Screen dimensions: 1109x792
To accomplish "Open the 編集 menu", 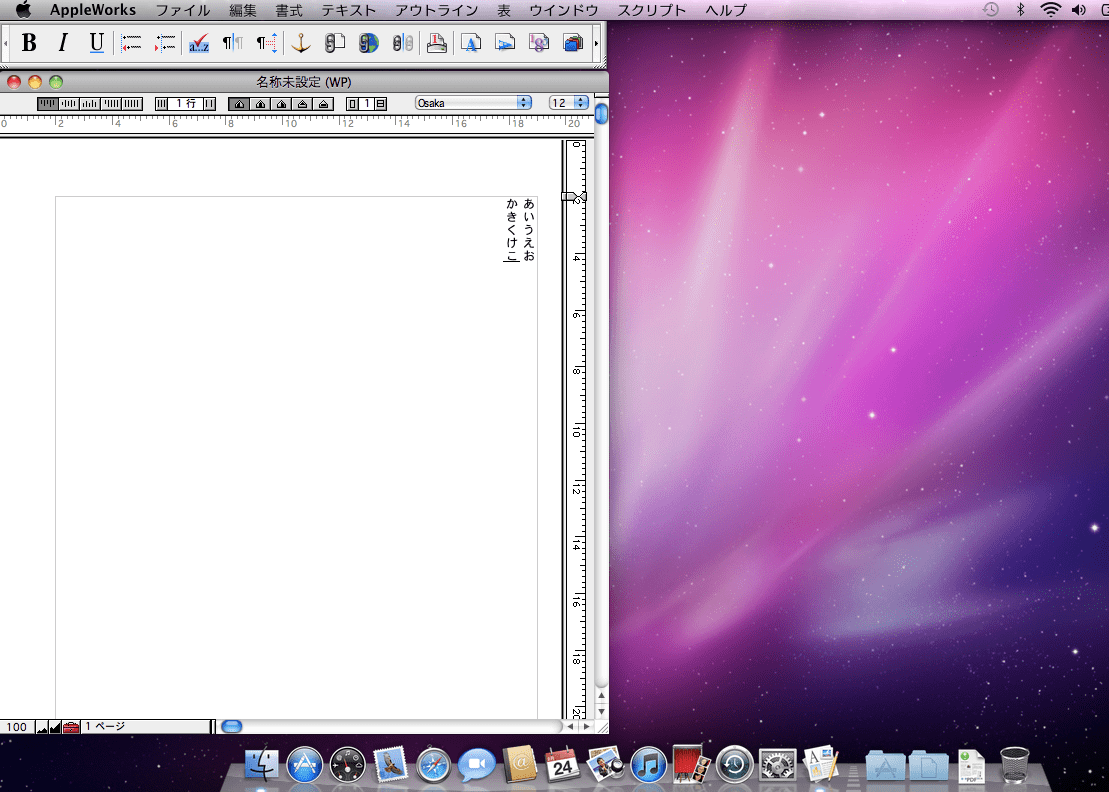I will (x=243, y=10).
